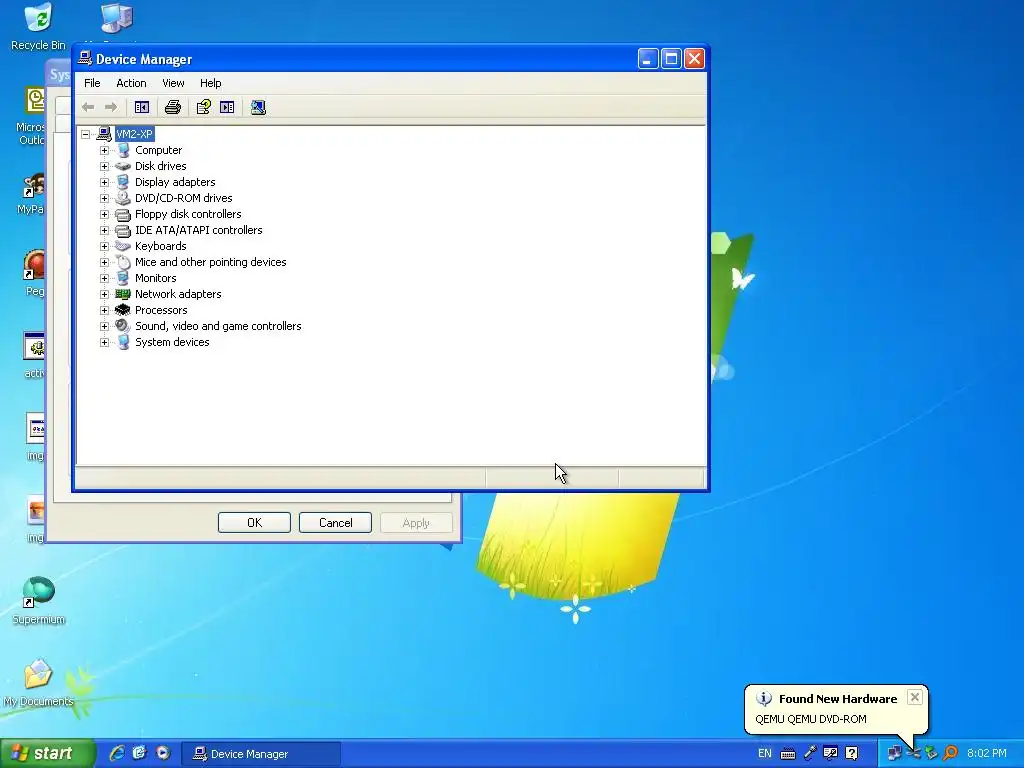Expand the Floppy disk controllers node
Image resolution: width=1024 pixels, height=768 pixels.
(104, 214)
